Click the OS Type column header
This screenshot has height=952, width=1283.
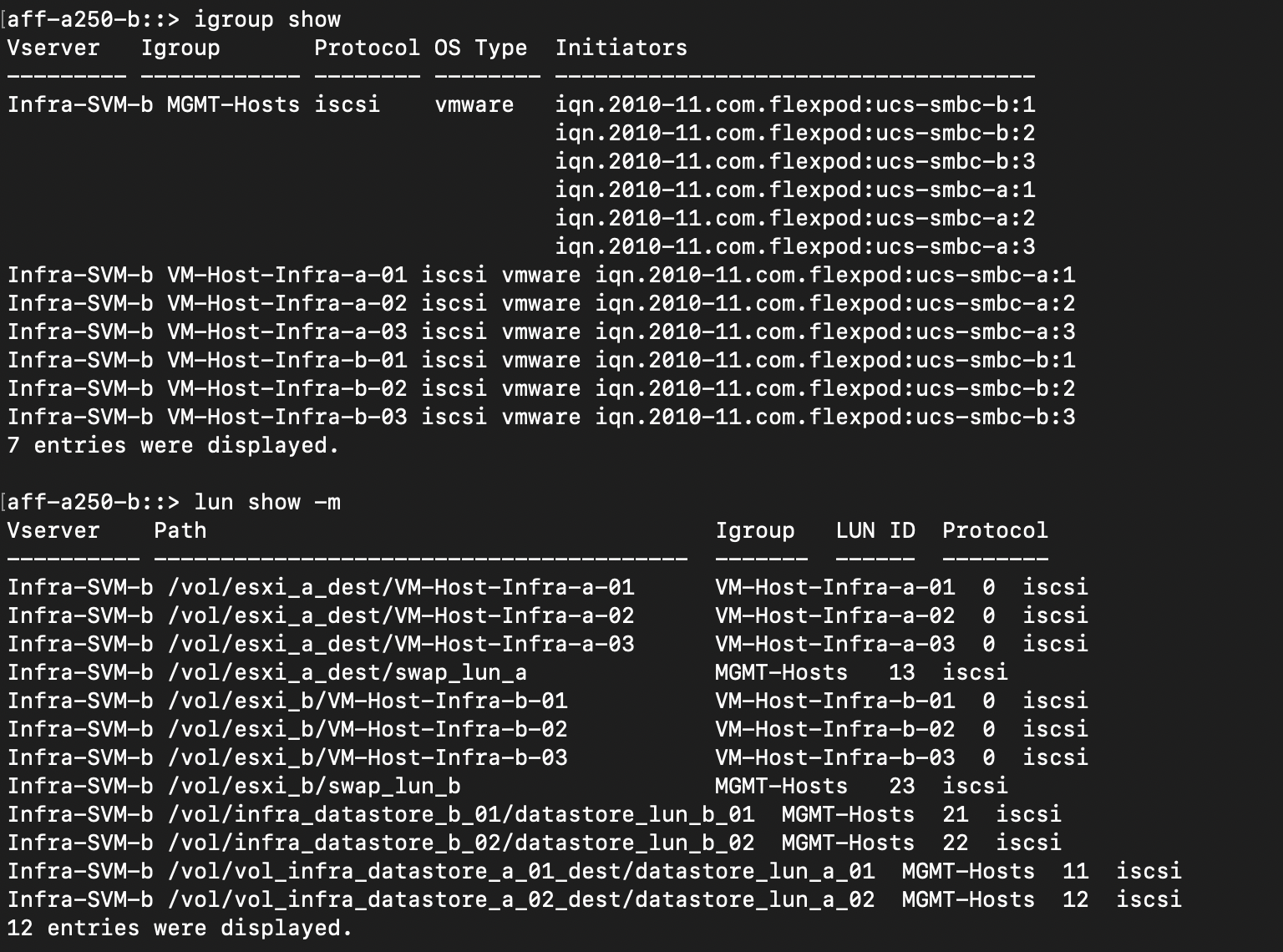480,48
